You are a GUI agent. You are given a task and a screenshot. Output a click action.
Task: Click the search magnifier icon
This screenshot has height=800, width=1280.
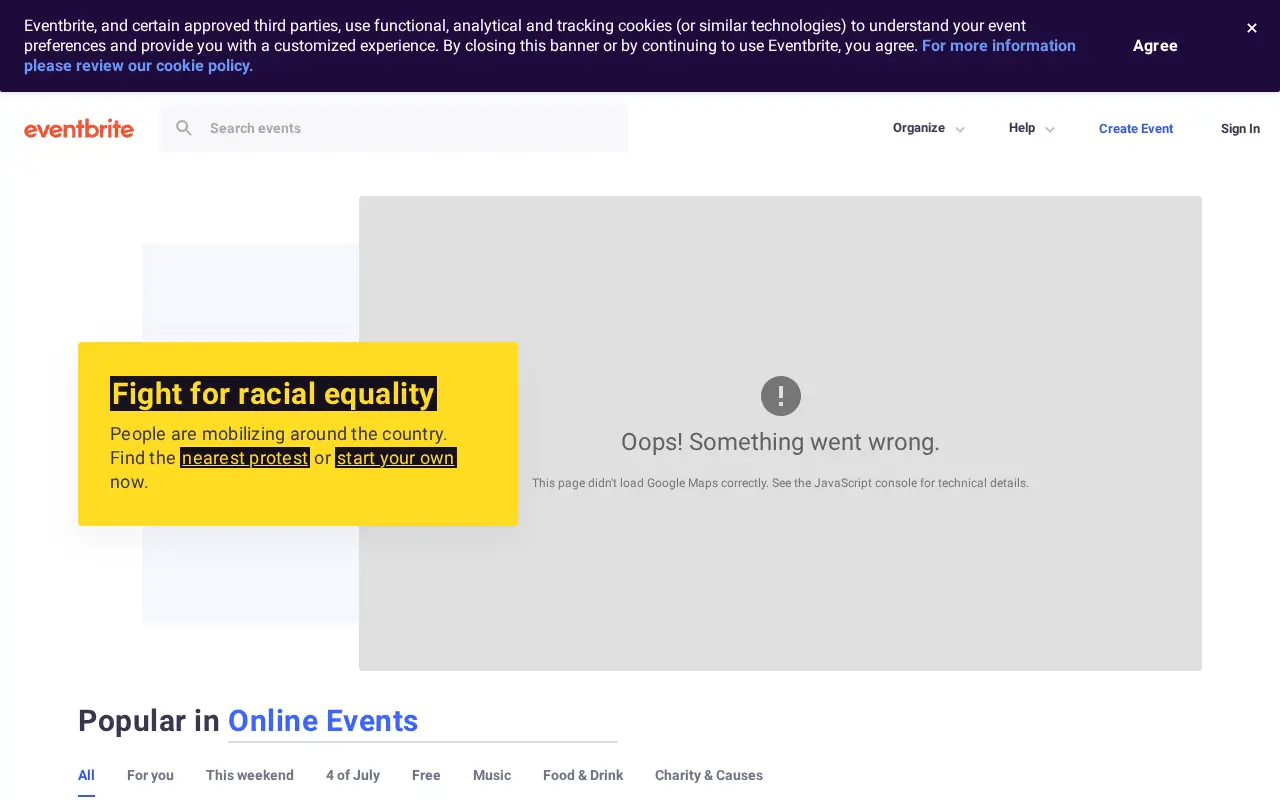click(184, 128)
